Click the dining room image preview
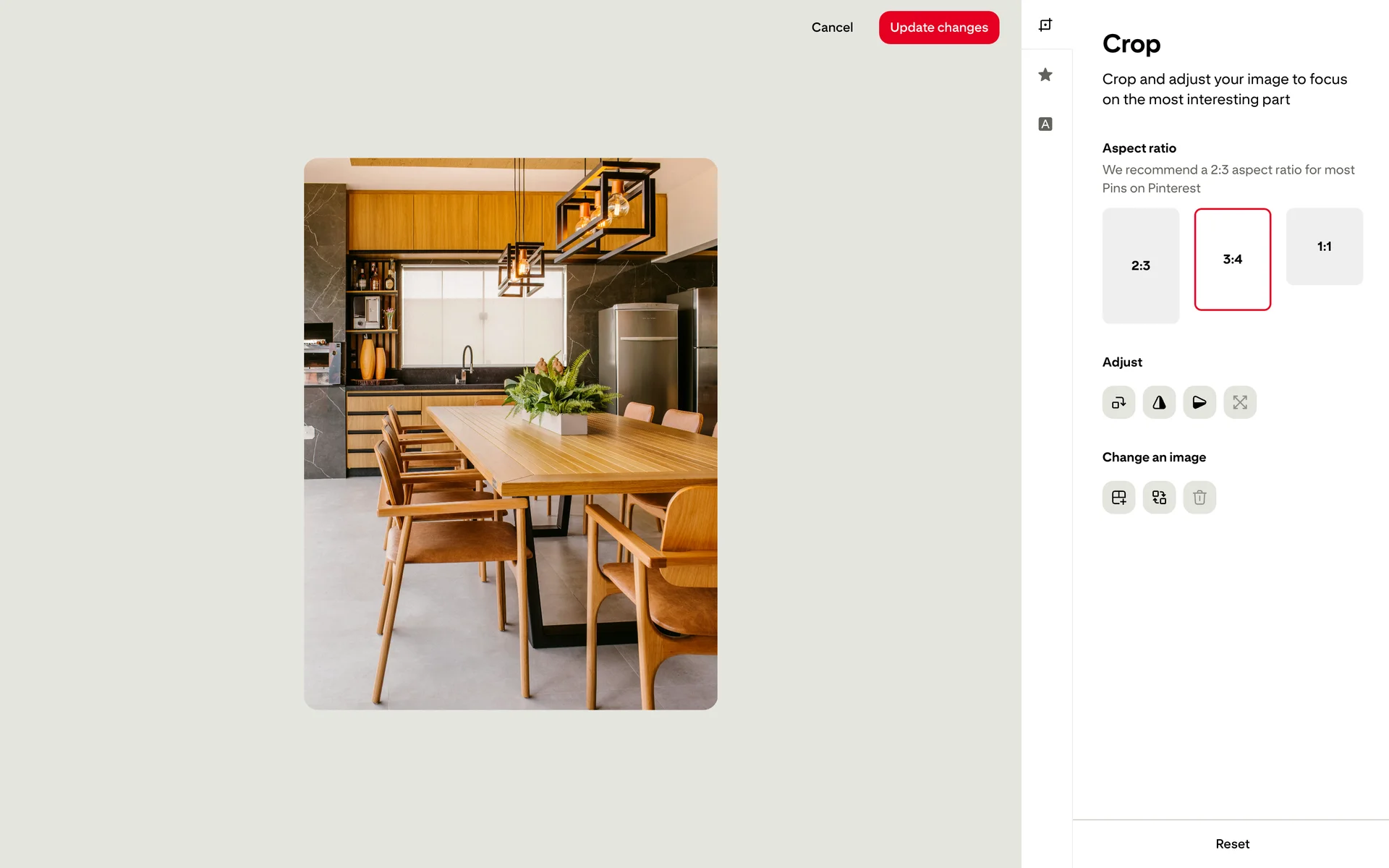This screenshot has width=1389, height=868. 511,434
